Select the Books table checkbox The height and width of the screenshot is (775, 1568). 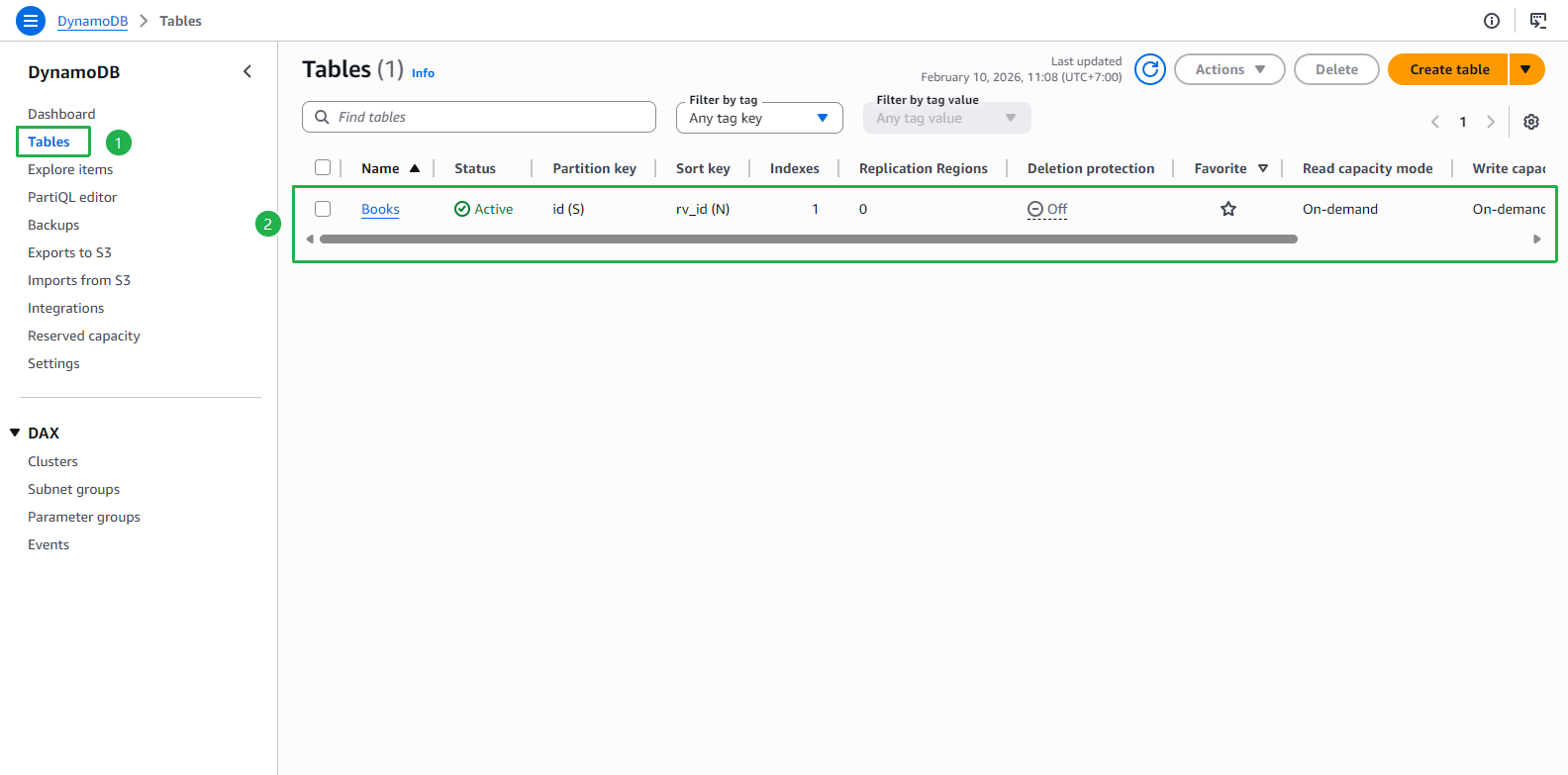323,209
